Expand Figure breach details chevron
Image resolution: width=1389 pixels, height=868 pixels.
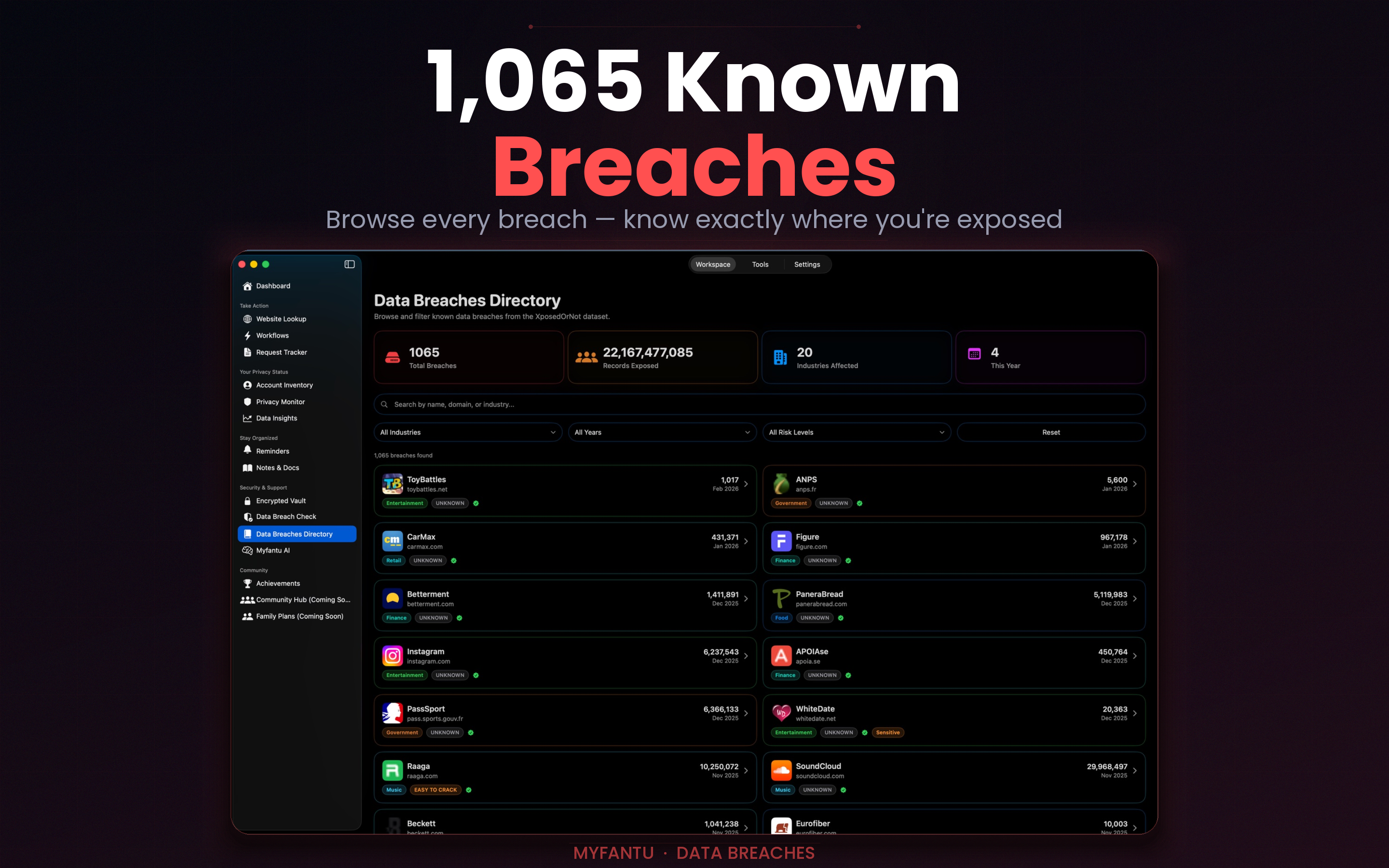pos(1135,542)
